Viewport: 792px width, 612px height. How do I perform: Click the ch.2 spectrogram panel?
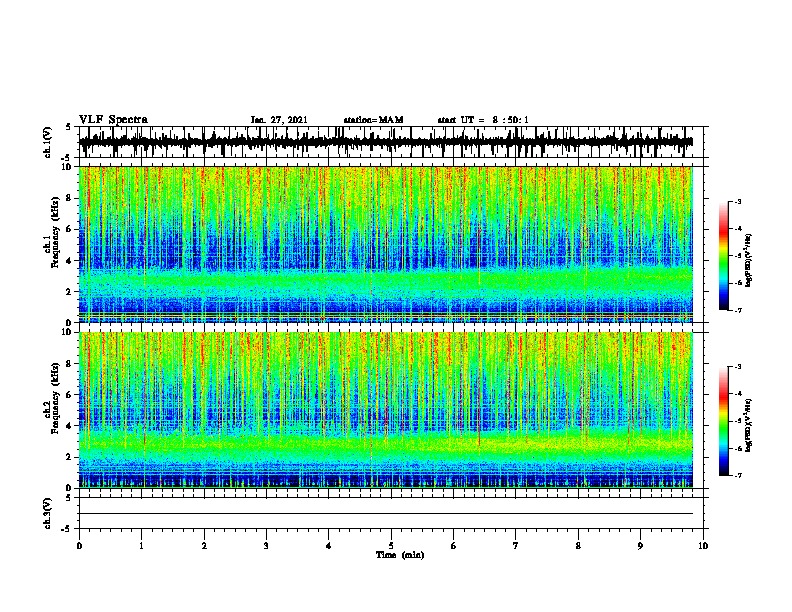pos(386,410)
